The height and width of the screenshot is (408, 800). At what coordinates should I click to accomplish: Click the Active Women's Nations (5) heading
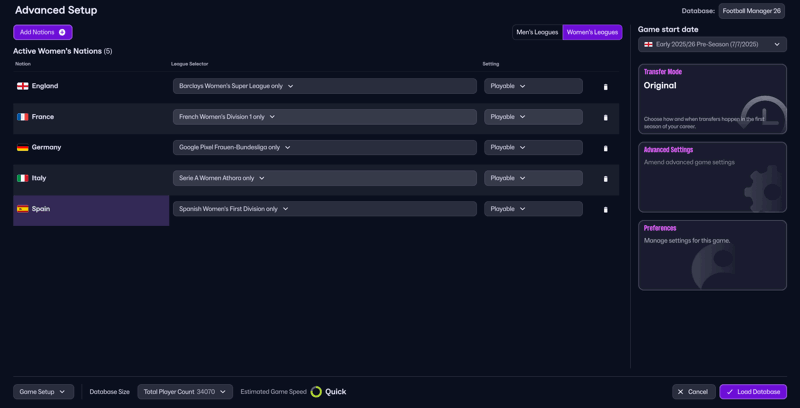(62, 51)
